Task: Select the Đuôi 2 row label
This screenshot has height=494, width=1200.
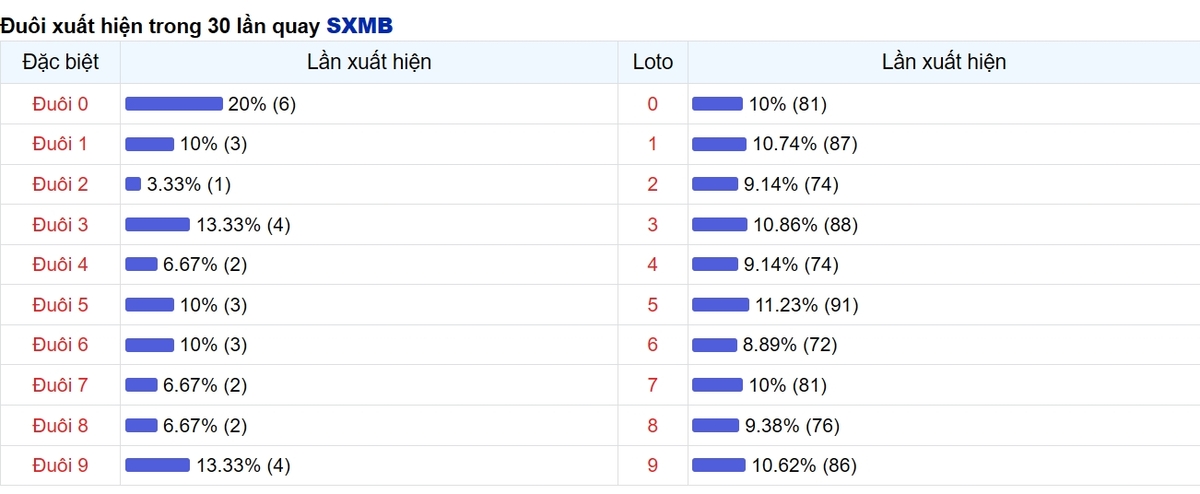Action: coord(60,184)
